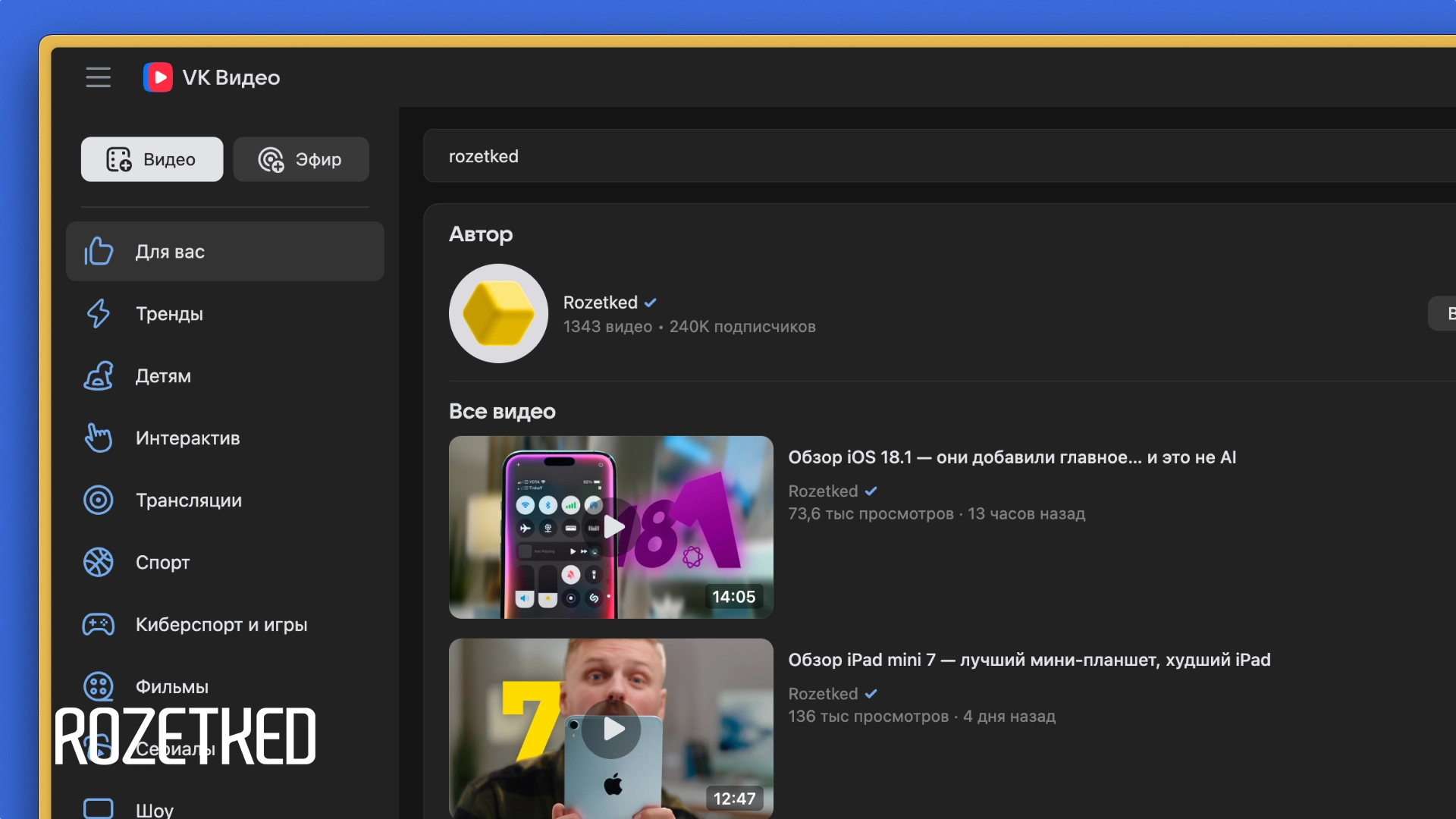Open Rozetked author yellow cube avatar
Image resolution: width=1456 pixels, height=819 pixels.
498,313
